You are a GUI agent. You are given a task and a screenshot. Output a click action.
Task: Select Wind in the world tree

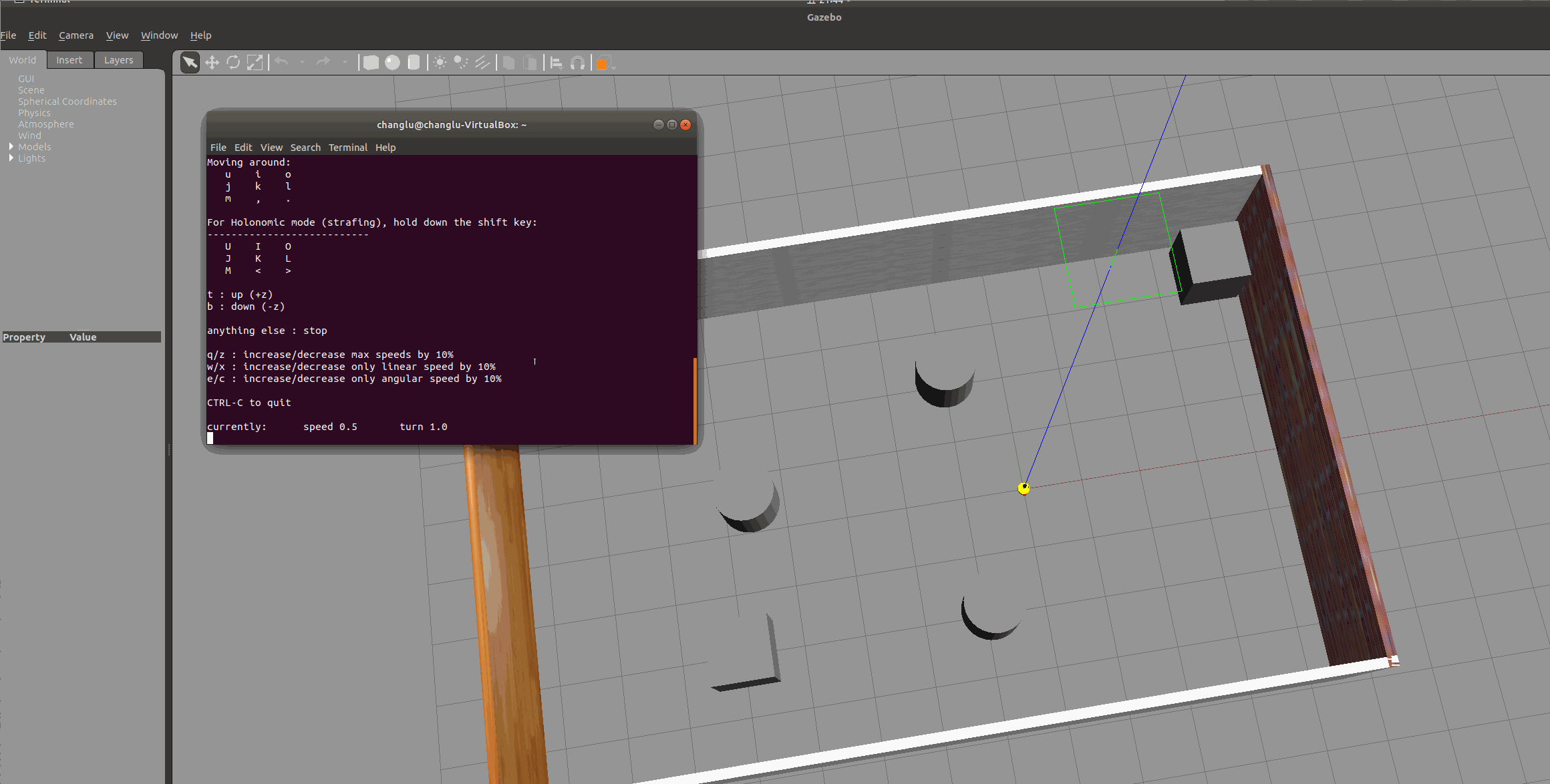click(x=29, y=136)
